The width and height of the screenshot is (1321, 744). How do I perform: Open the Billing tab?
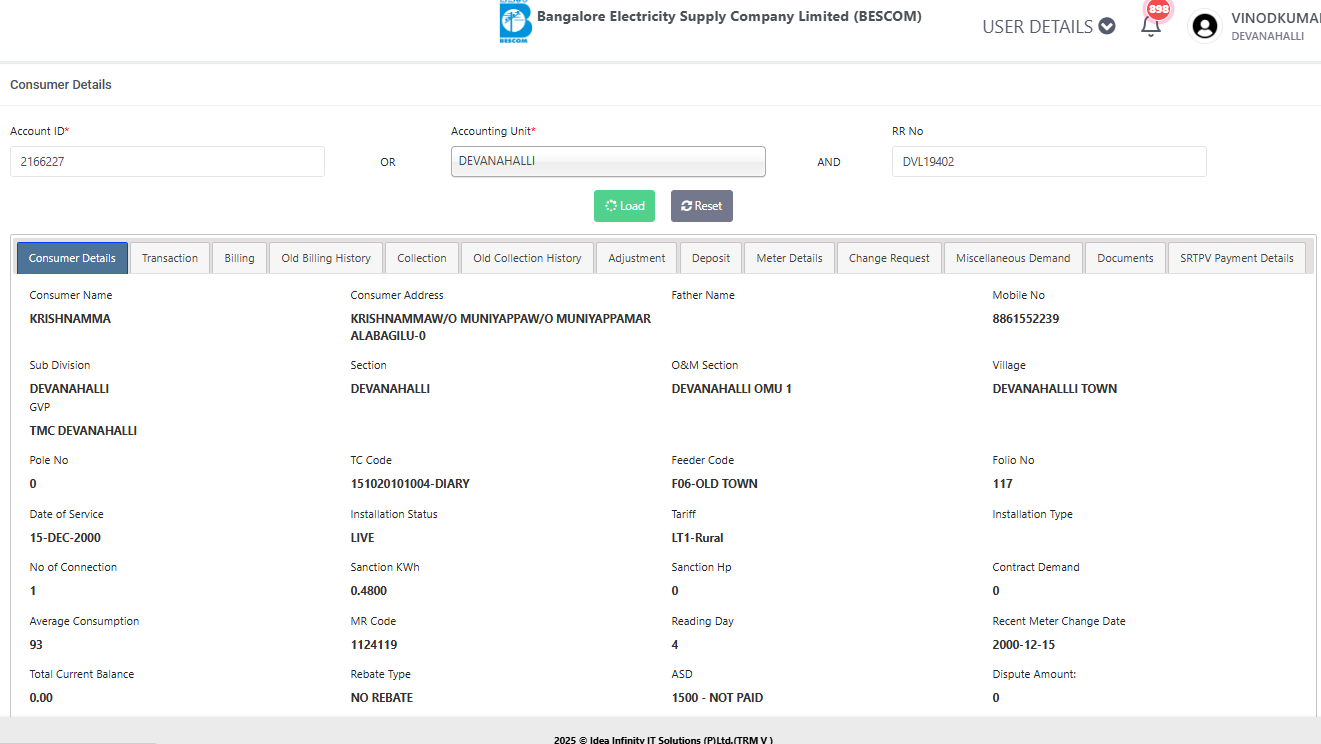(239, 258)
